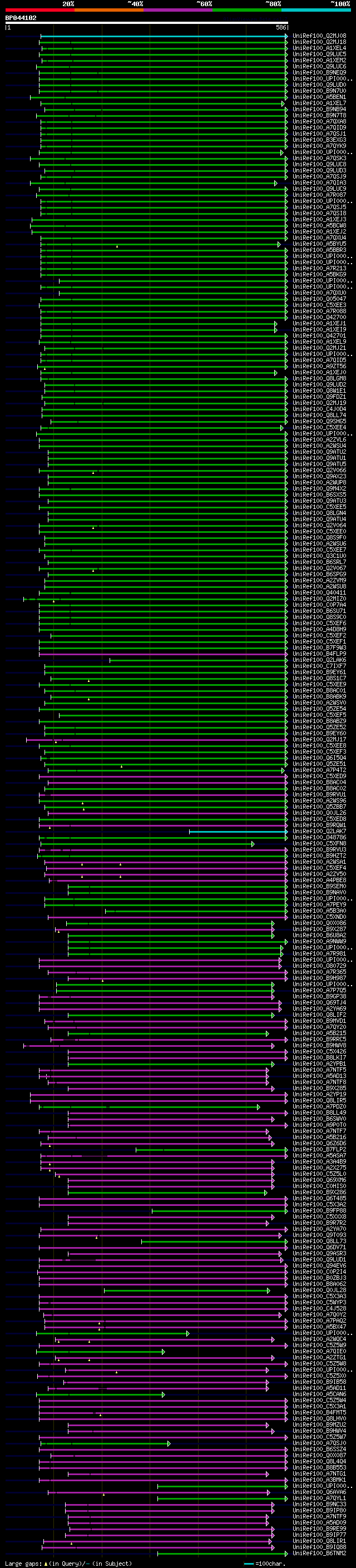Open hit UniRef100_Q9LUC5

click(x=319, y=54)
